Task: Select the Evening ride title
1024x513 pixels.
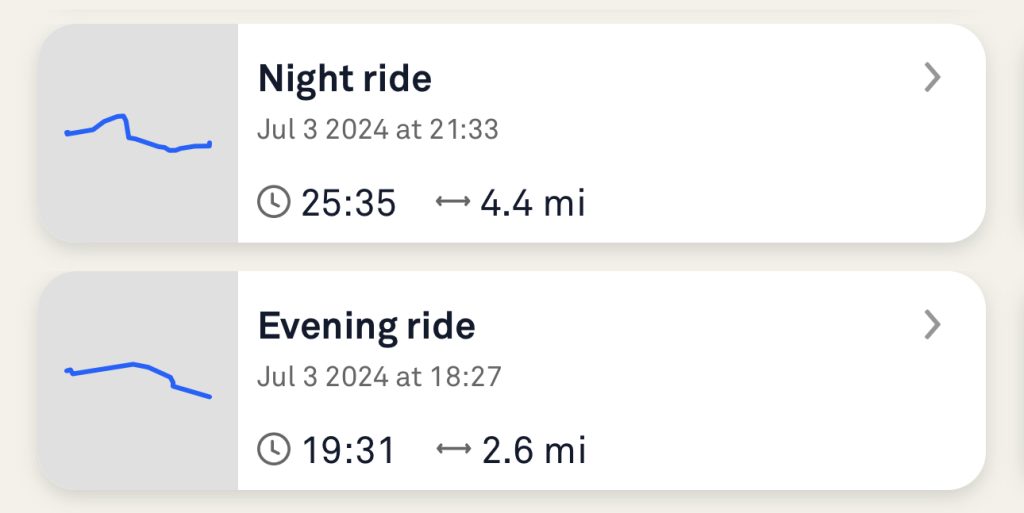Action: pos(366,326)
